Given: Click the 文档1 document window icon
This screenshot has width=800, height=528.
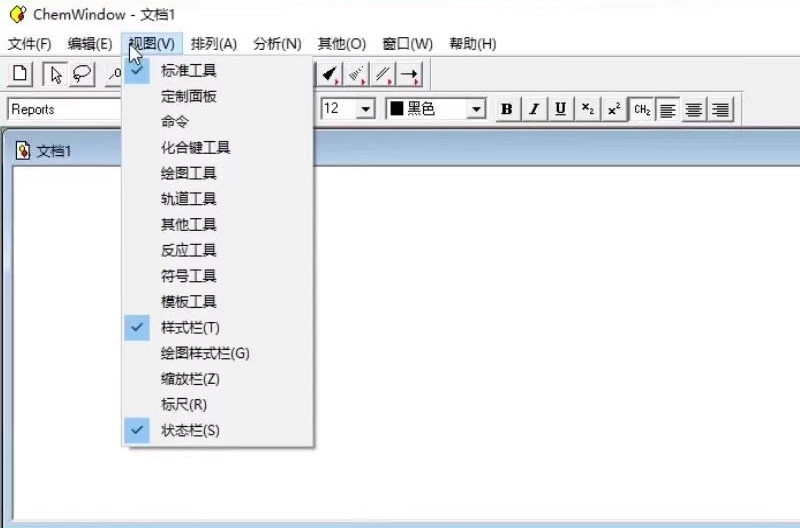Looking at the screenshot, I should (x=22, y=150).
